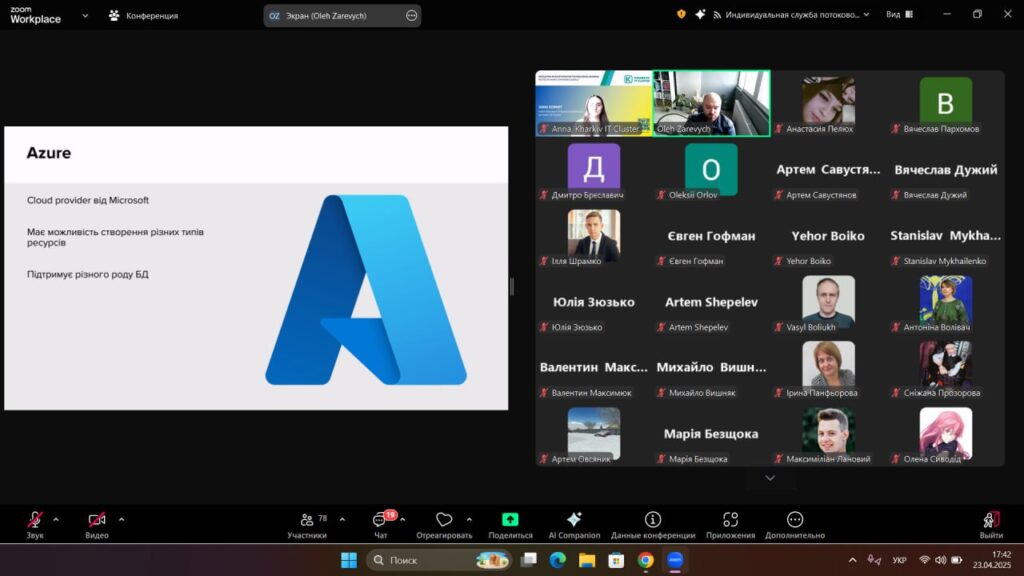Launch Microsoft Edge from taskbar
The image size is (1024, 576).
click(558, 560)
